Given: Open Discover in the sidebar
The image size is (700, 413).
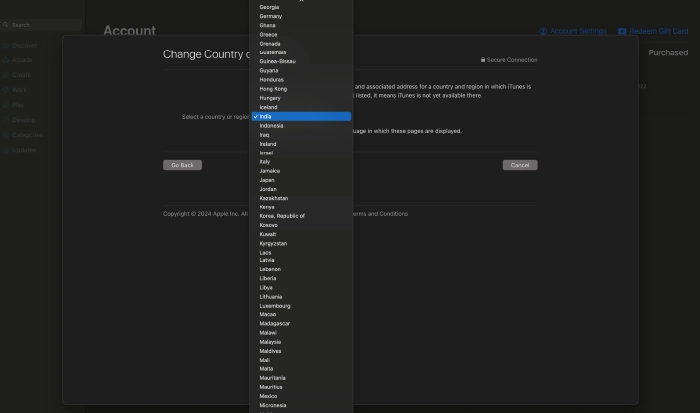Looking at the screenshot, I should (20, 46).
